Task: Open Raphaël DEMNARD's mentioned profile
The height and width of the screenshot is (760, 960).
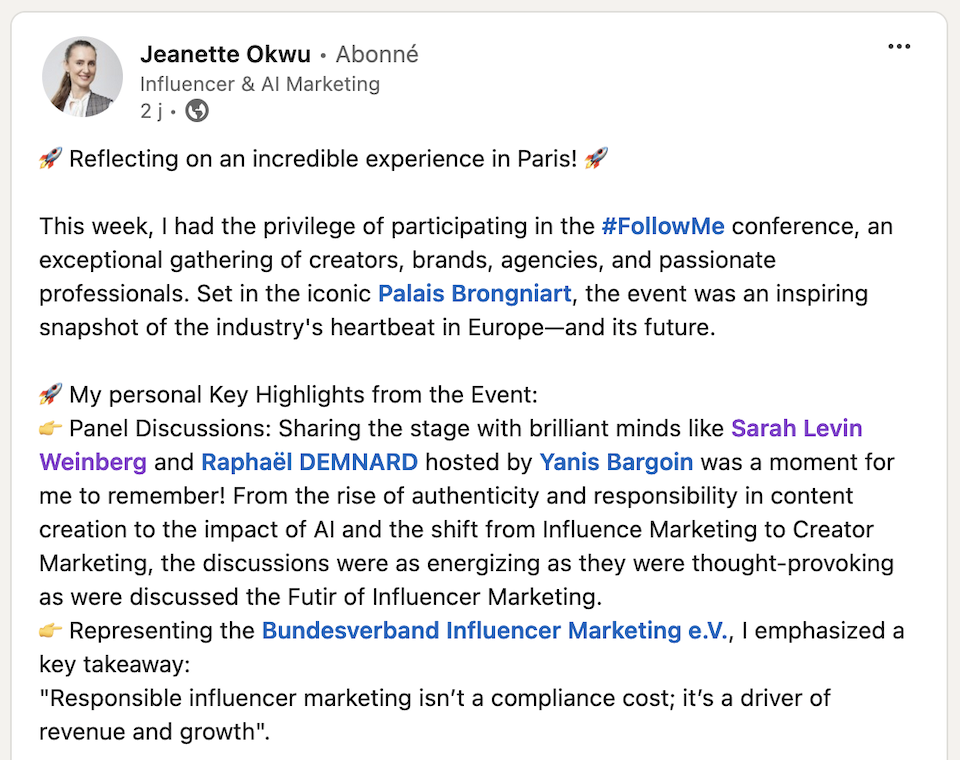Action: tap(309, 462)
